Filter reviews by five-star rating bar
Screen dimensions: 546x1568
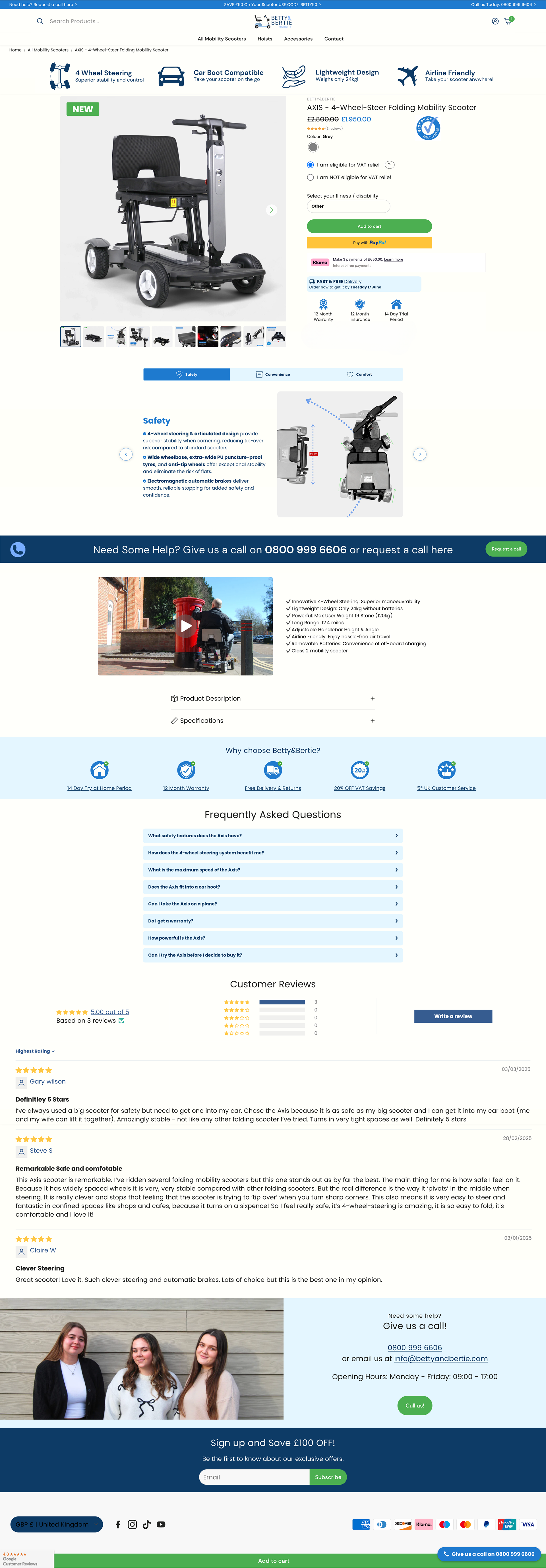coord(282,1002)
